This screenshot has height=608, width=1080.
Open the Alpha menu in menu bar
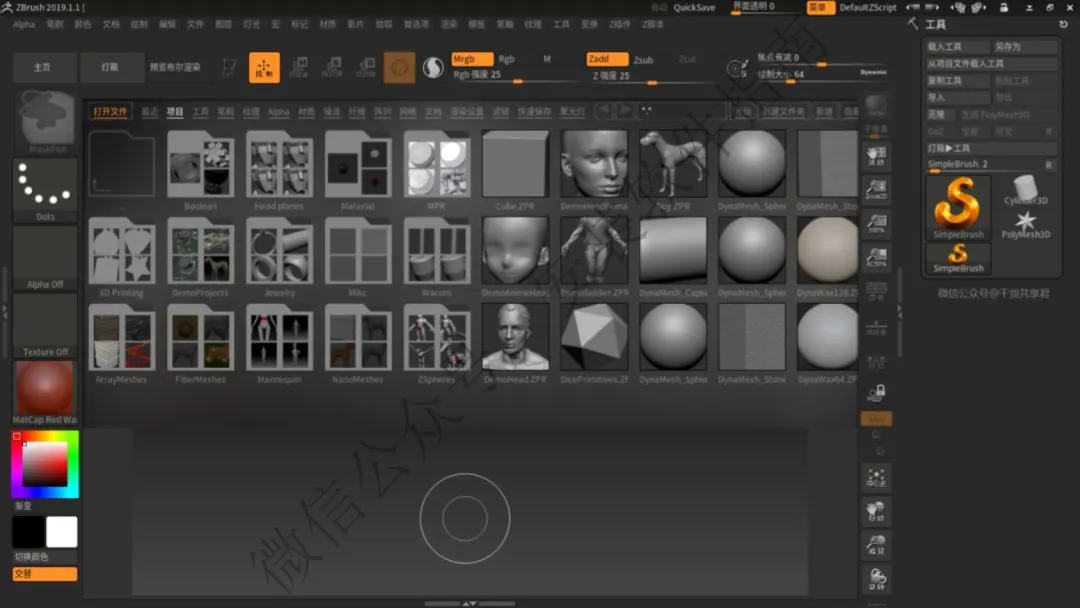(24, 24)
